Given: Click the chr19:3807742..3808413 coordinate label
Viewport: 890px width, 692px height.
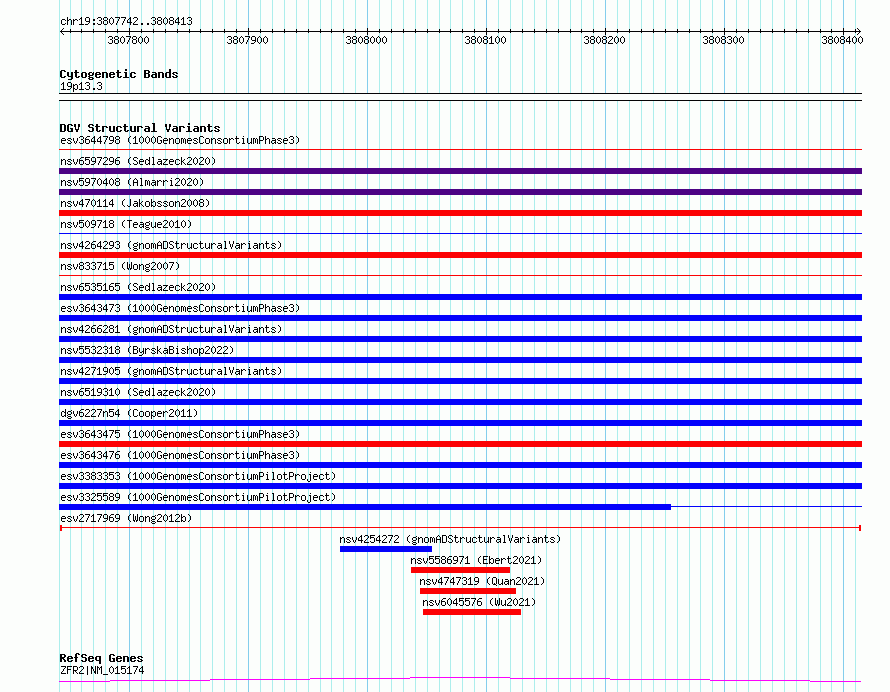Looking at the screenshot, I should [x=126, y=21].
